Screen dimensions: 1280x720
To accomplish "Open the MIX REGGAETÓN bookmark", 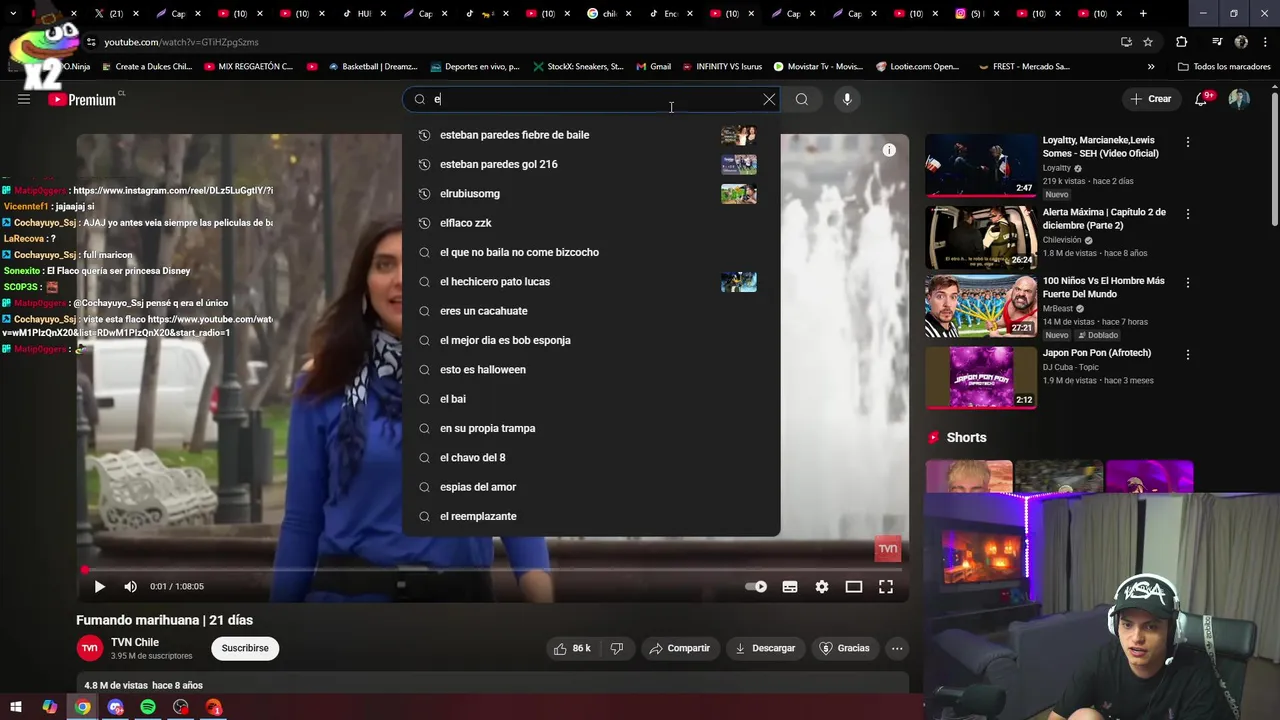I will point(248,67).
